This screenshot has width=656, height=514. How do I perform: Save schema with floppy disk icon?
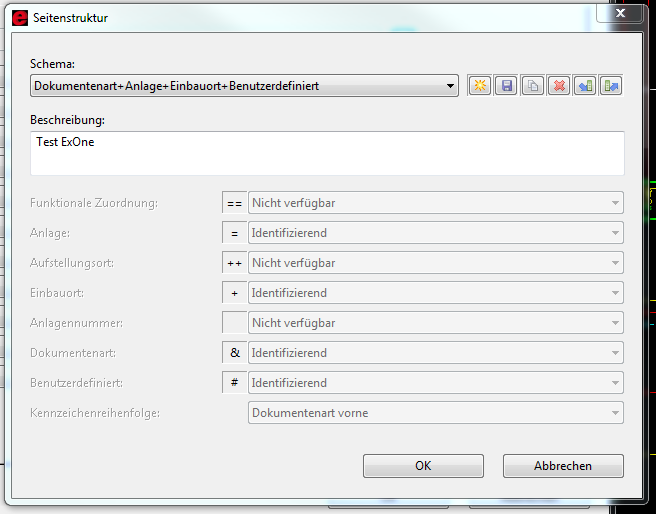506,86
